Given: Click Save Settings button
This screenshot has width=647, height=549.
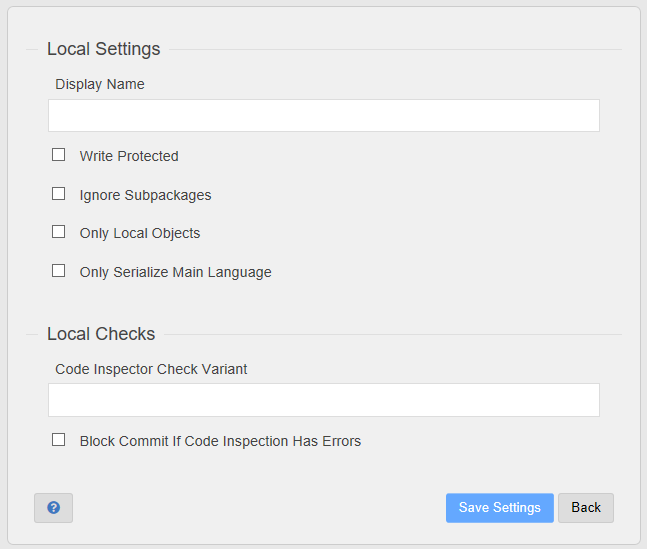Looking at the screenshot, I should click(x=500, y=508).
